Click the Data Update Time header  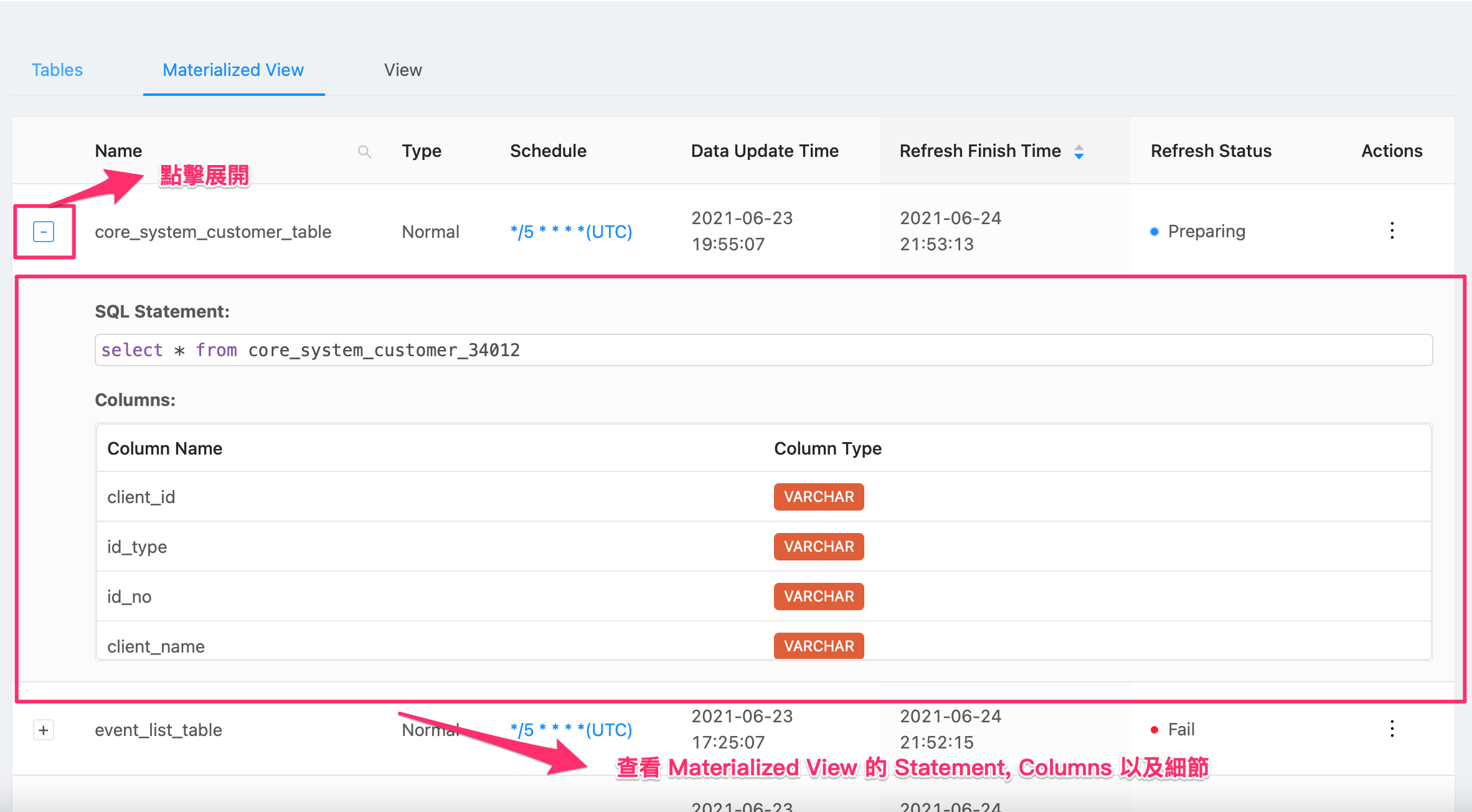[765, 151]
